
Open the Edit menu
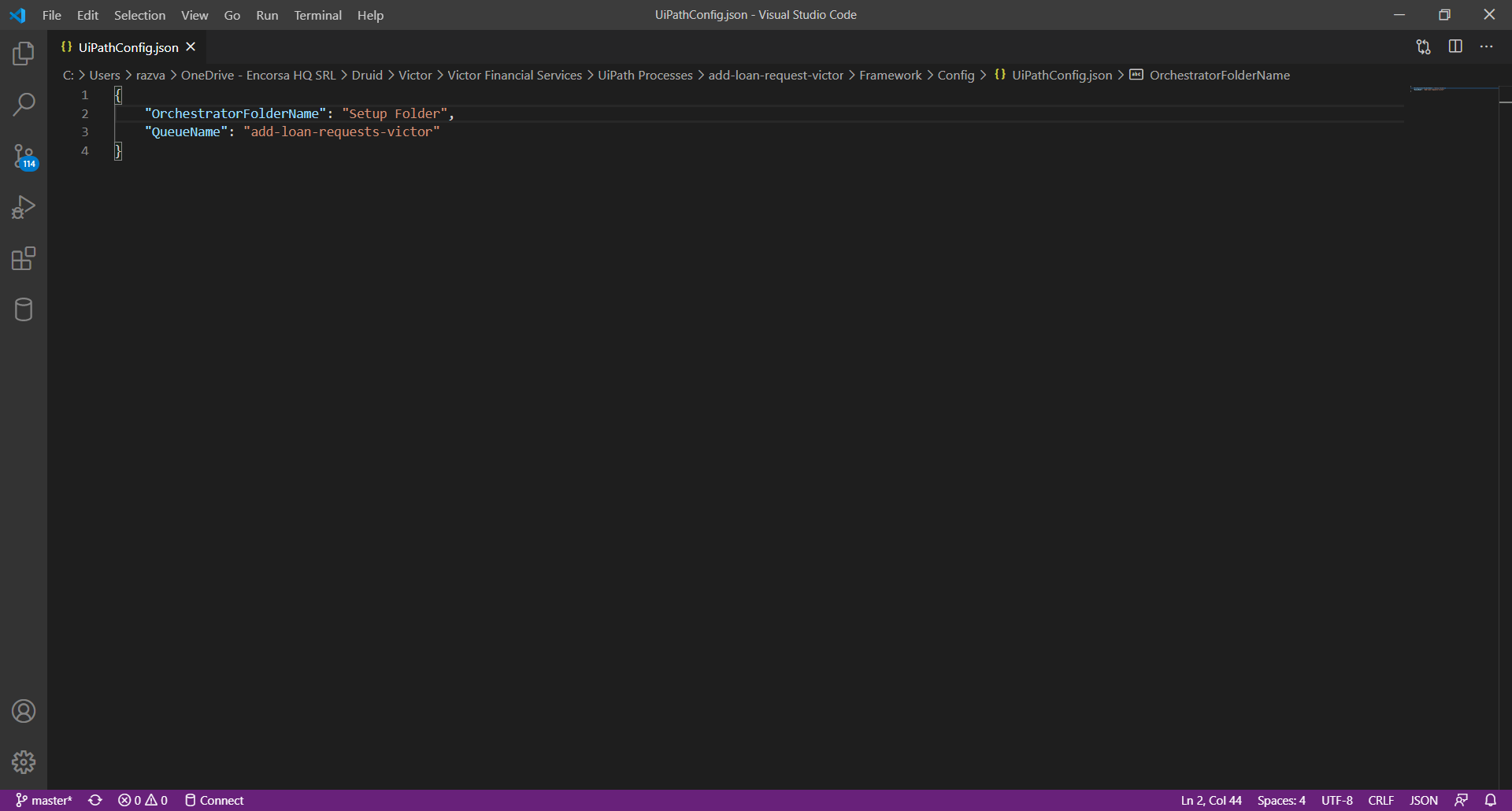(x=87, y=15)
